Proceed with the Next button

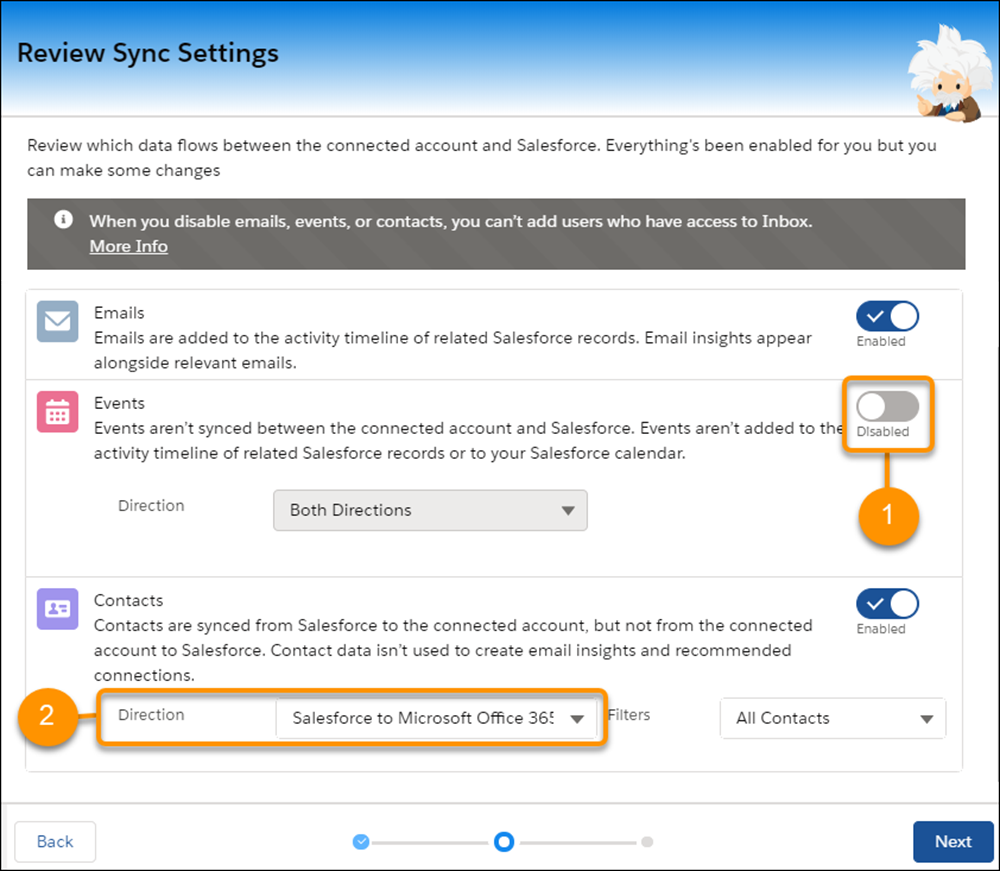(953, 842)
